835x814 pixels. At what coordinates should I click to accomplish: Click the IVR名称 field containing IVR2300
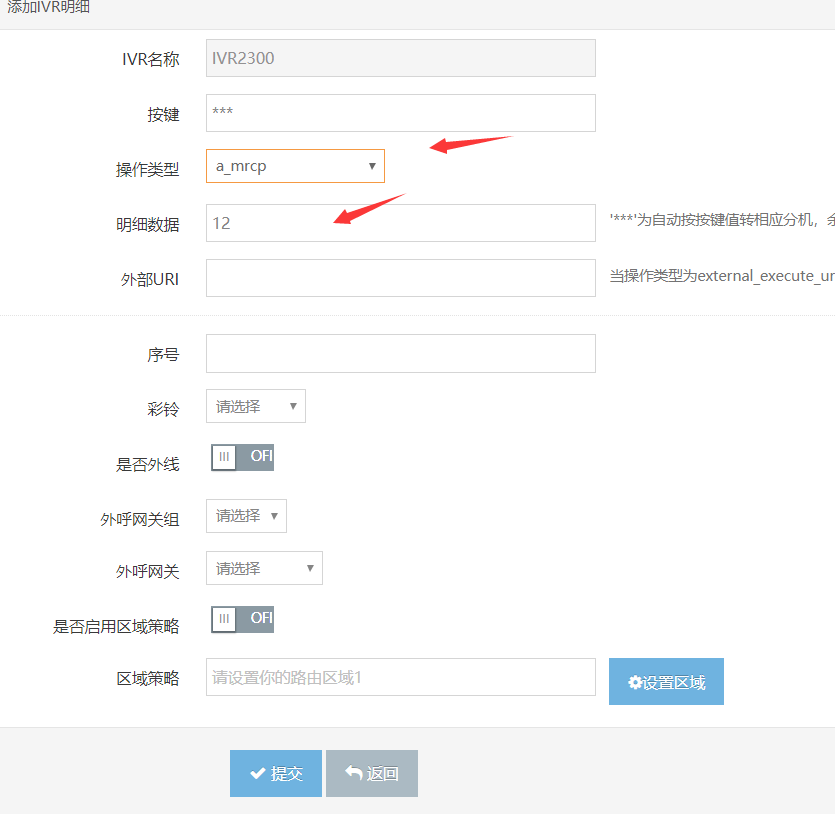(400, 58)
